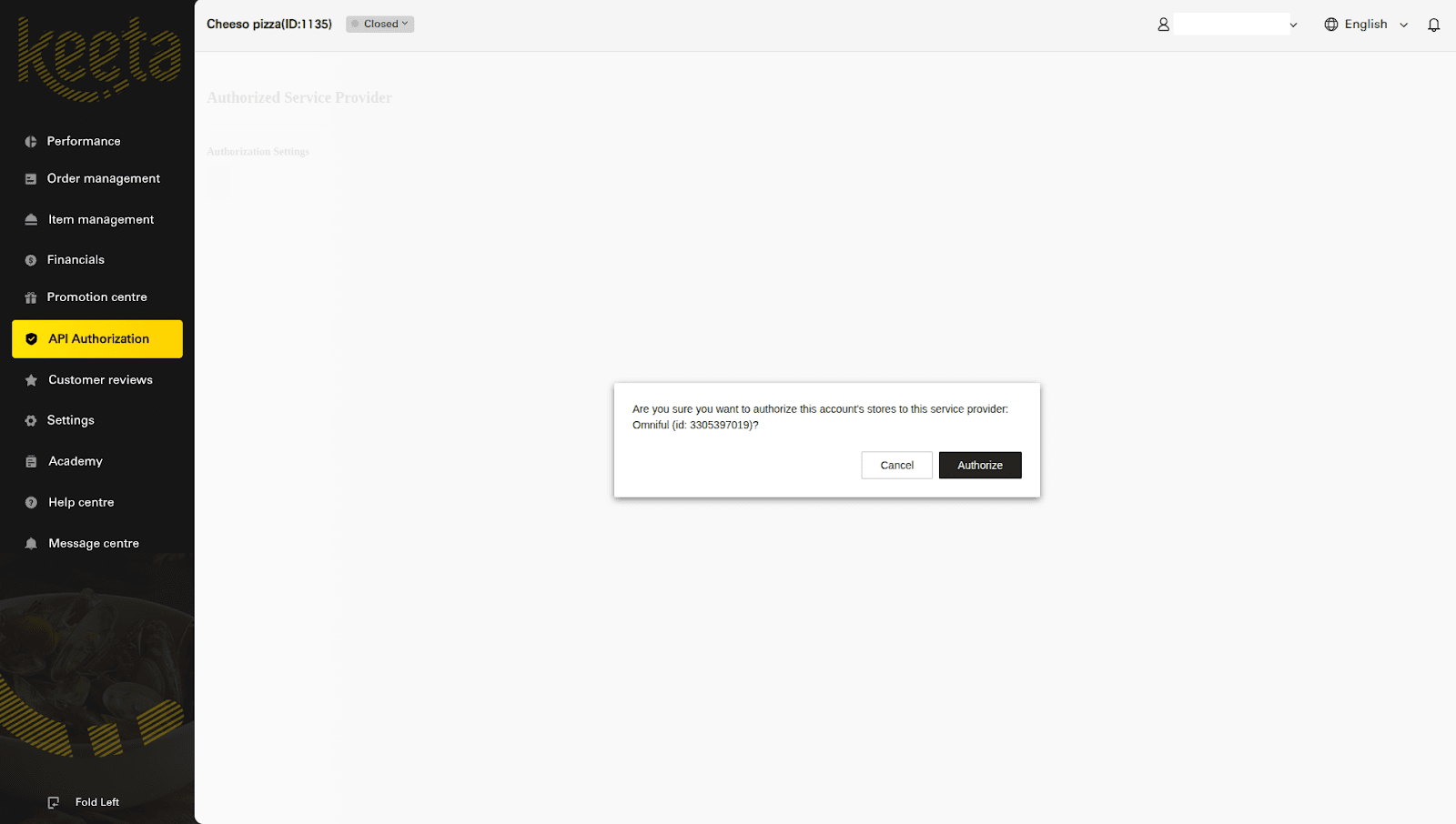Open Message centre from the sidebar
Screen dimensions: 1456x824
94,544
